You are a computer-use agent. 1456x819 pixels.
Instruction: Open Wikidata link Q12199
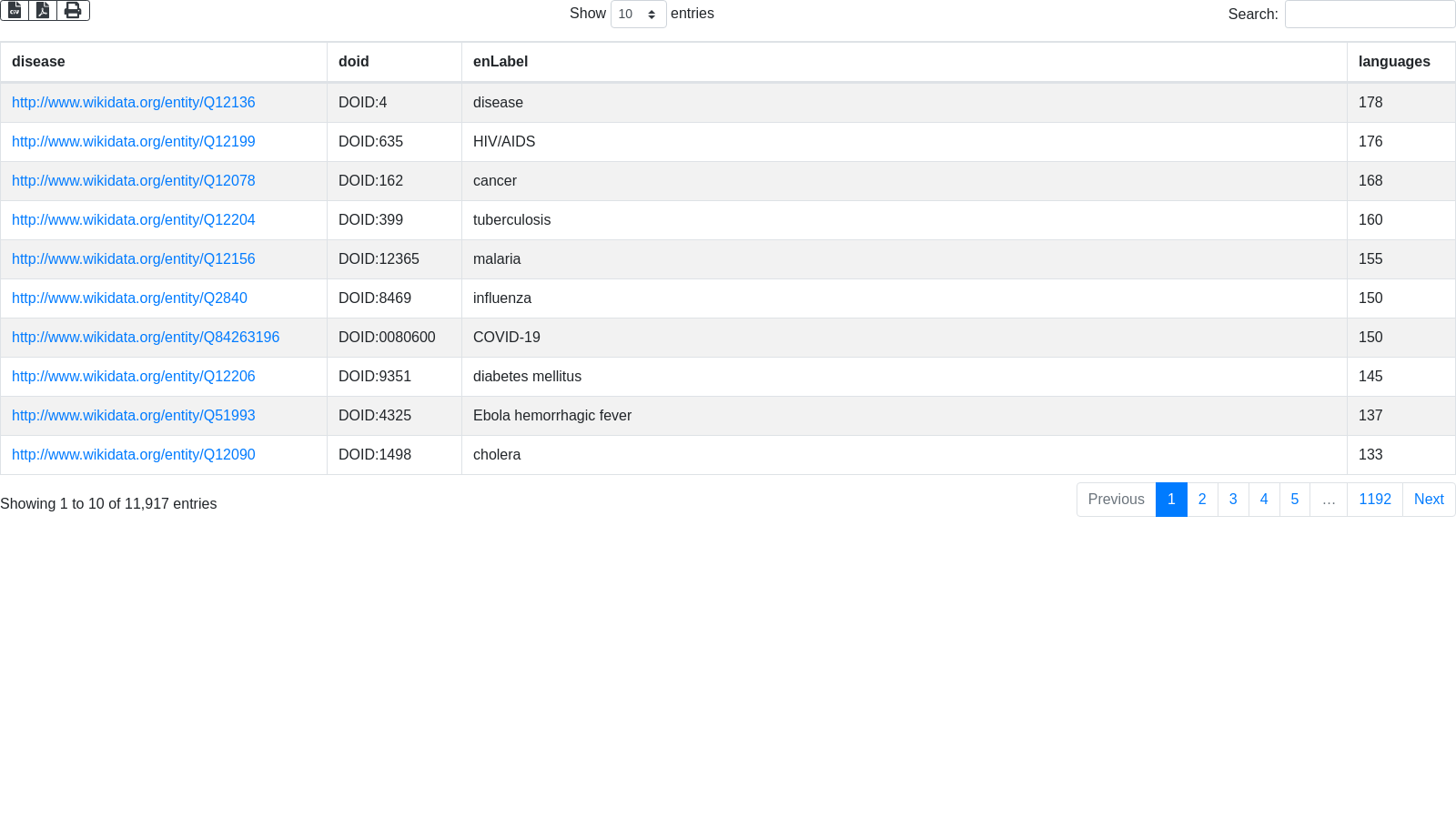[x=133, y=142]
